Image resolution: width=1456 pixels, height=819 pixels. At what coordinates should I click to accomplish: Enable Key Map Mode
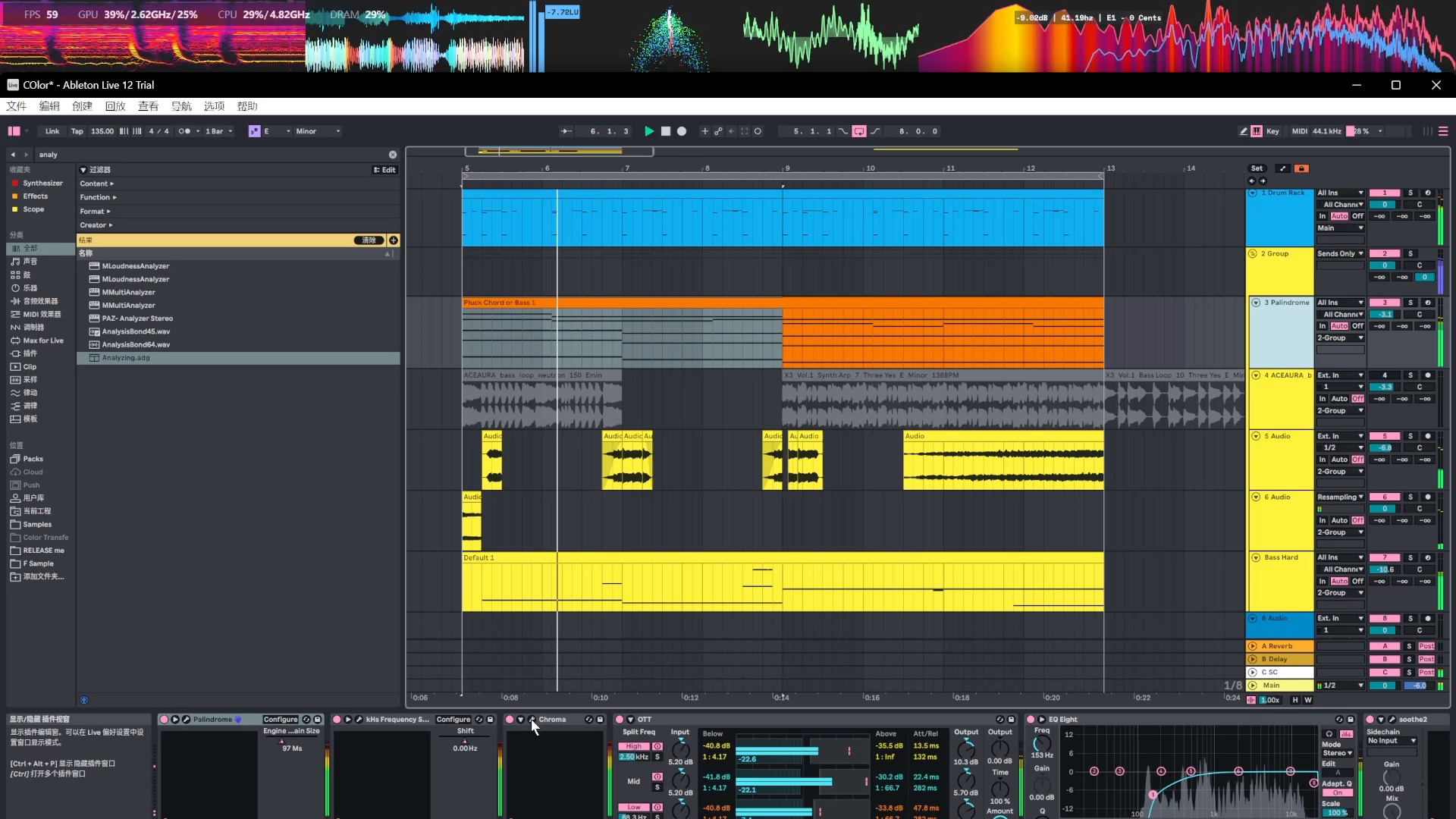coord(1272,131)
